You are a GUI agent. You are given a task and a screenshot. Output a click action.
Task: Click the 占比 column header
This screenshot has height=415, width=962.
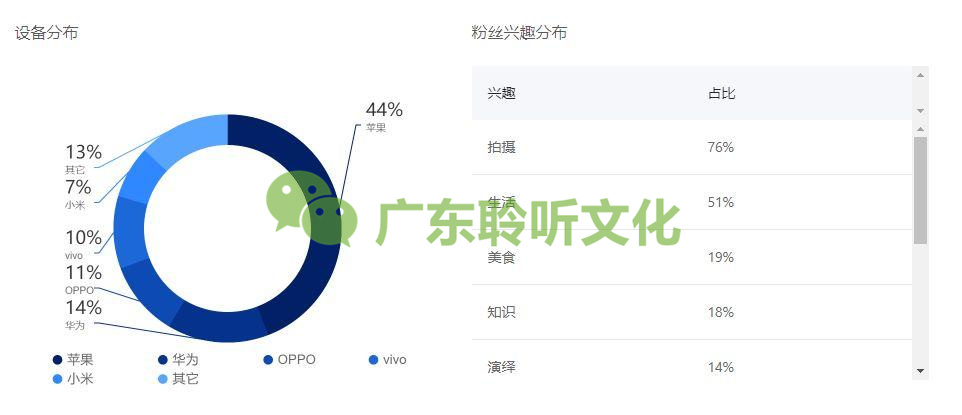click(721, 93)
